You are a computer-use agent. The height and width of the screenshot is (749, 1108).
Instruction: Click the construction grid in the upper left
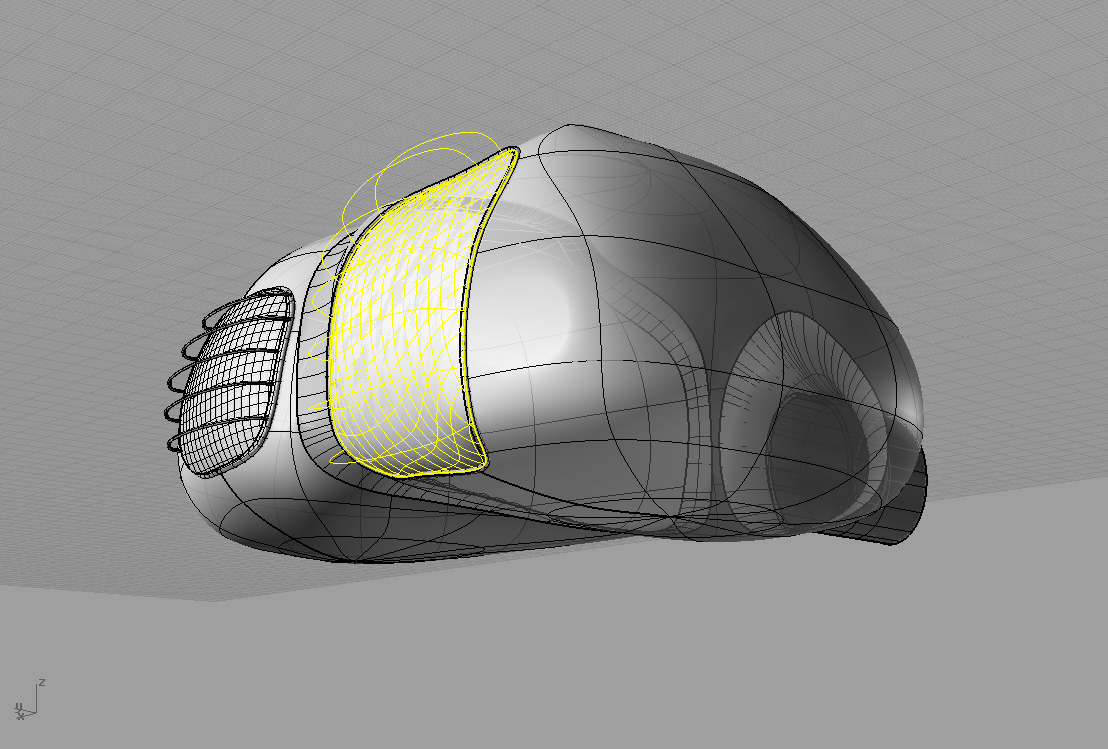[x=120, y=100]
